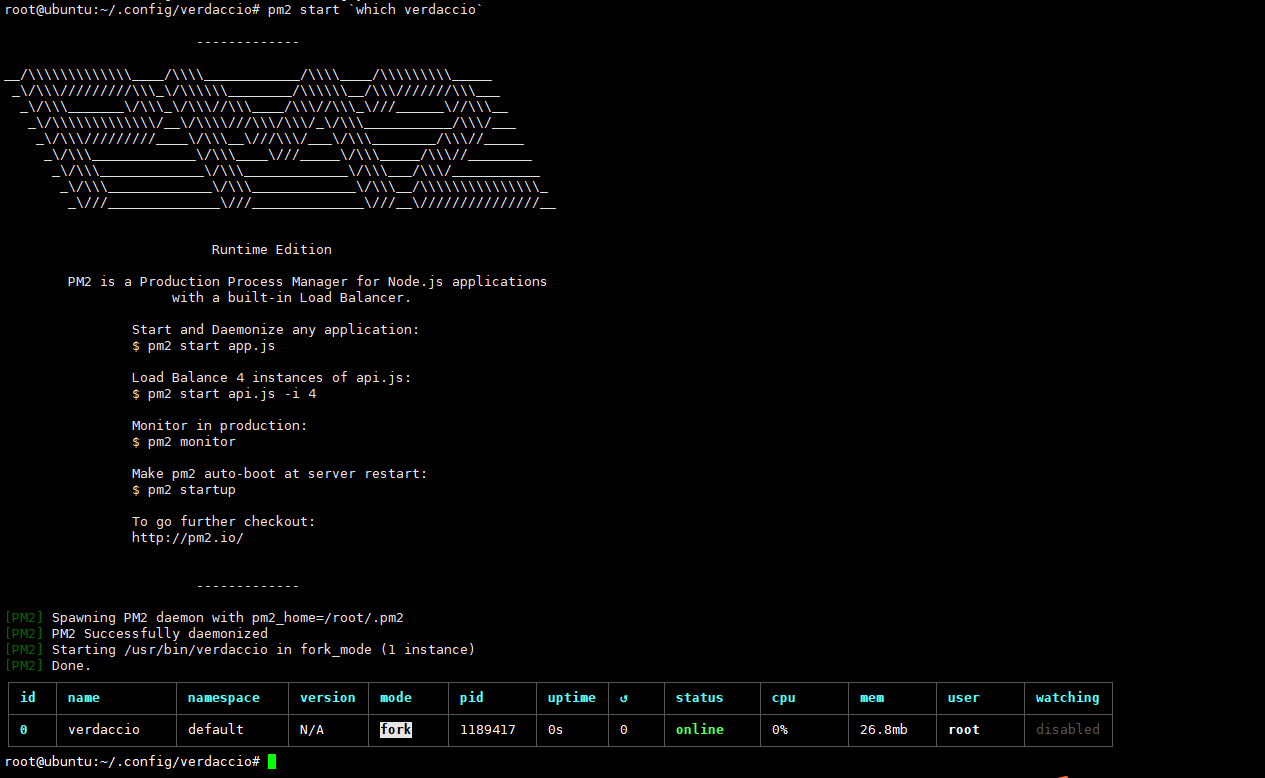1265x778 pixels.
Task: Click the 'cpu' column header
Action: 784,698
